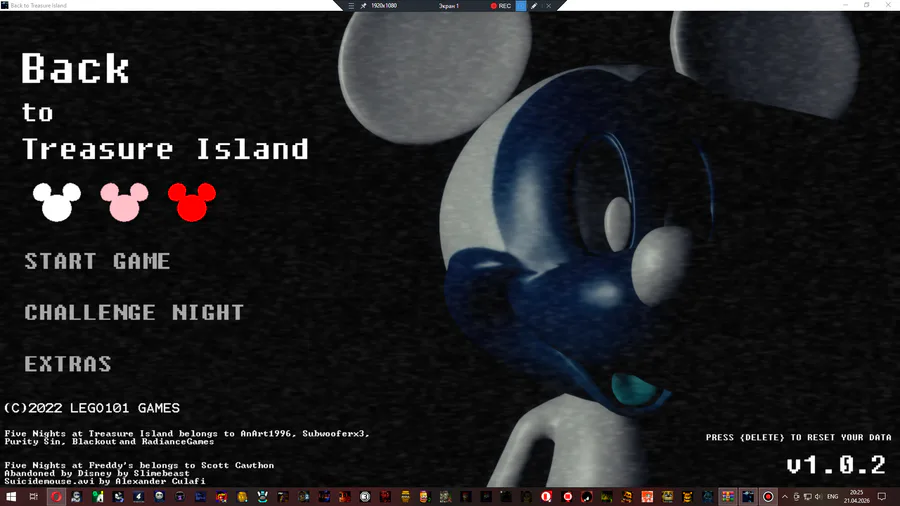Open the colorful grid taskbar icon
Screen dimensions: 900x506
point(727,497)
